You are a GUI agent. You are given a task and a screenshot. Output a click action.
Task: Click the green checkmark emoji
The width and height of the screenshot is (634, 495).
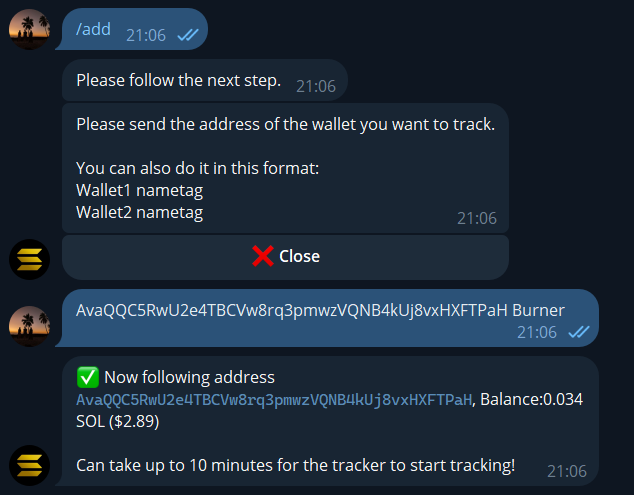coord(88,377)
